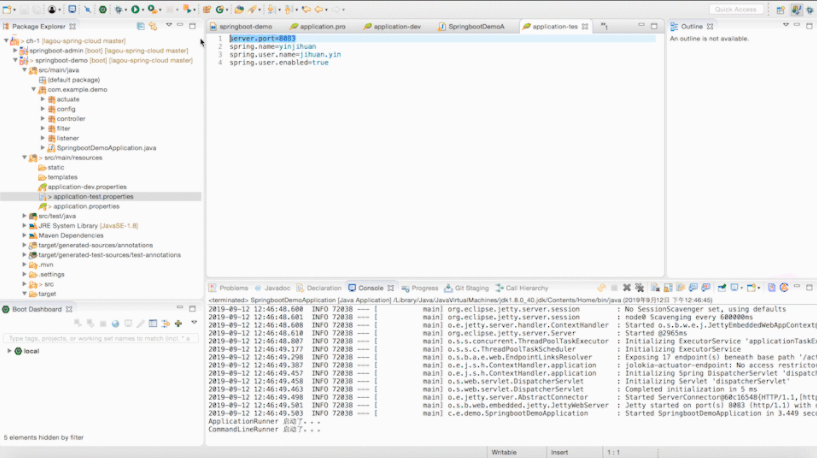The width and height of the screenshot is (817, 458).
Task: Click the Open Type toolbox icon
Action: (239, 9)
